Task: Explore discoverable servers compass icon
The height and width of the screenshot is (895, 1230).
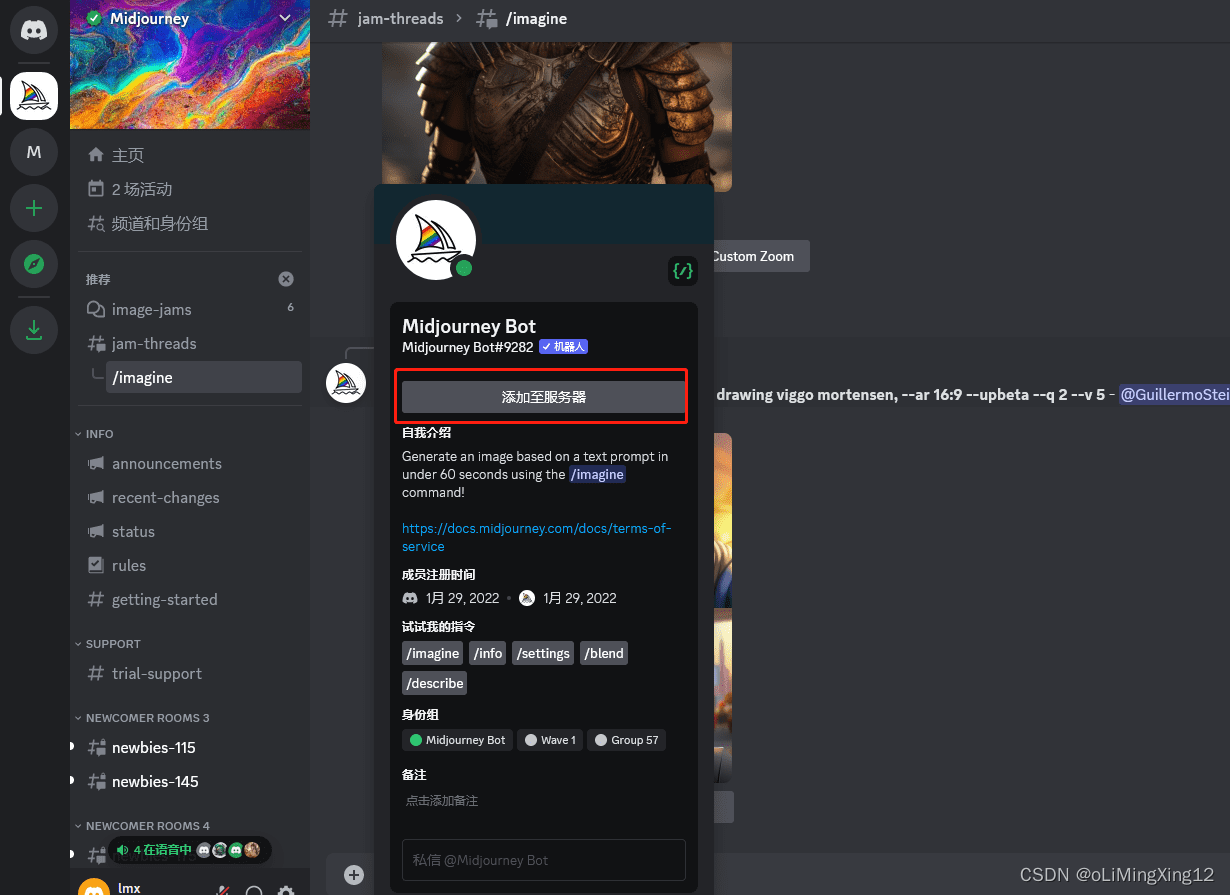Action: pyautogui.click(x=34, y=264)
